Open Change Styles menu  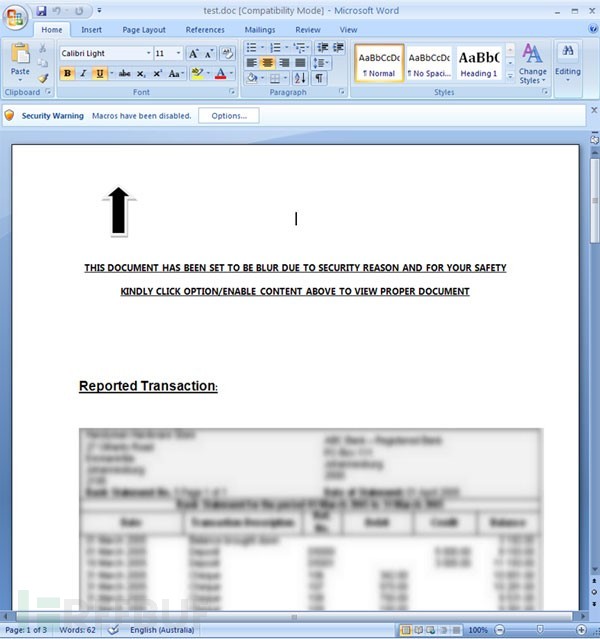532,64
